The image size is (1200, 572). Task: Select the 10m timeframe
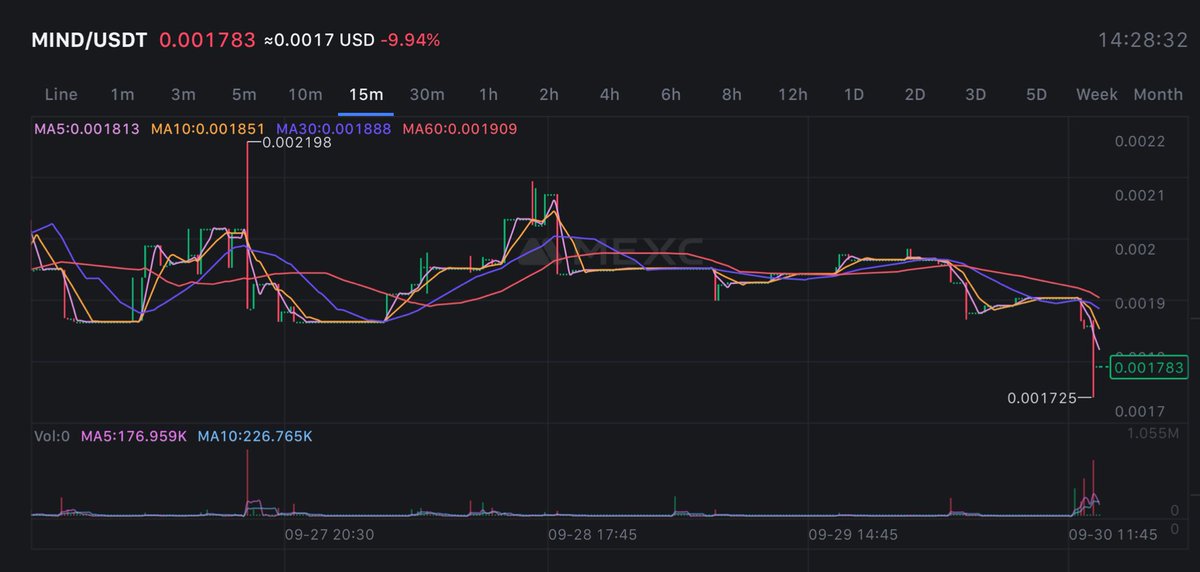click(x=305, y=94)
